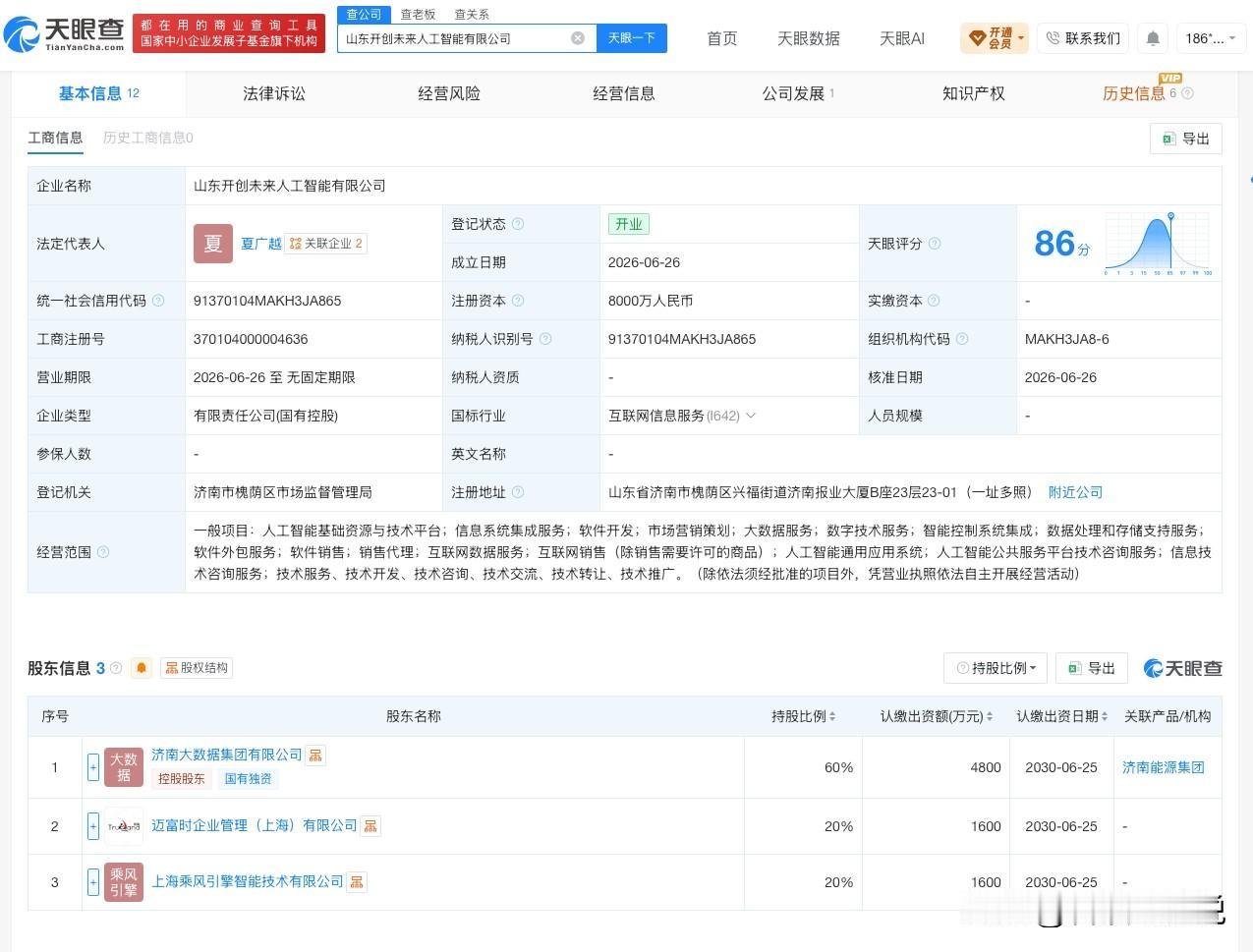Viewport: 1253px width, 952px height.
Task: Open the help icon beside 历史信息 tab
Action: 1187,93
